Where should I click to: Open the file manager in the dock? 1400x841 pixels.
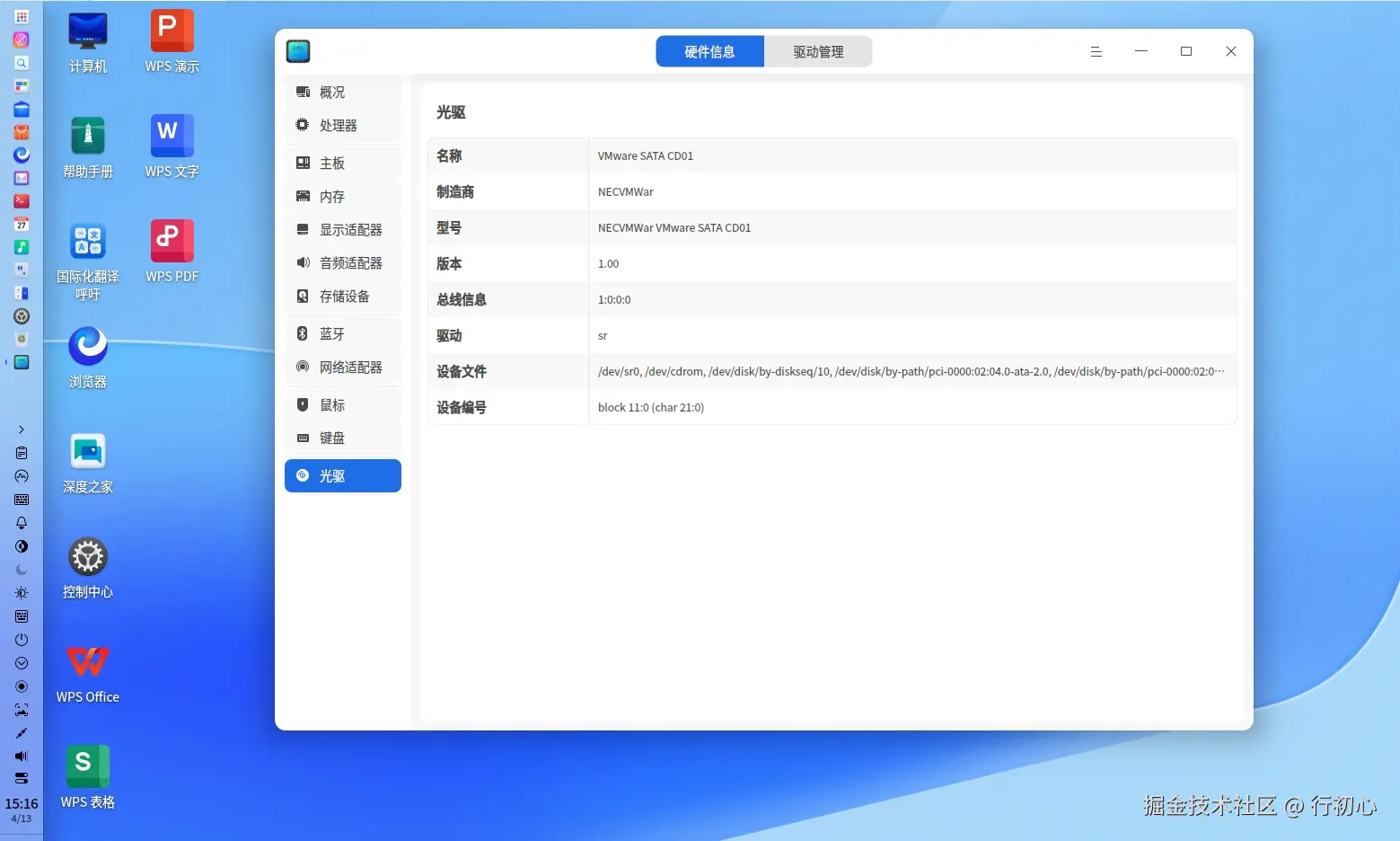coord(22,109)
